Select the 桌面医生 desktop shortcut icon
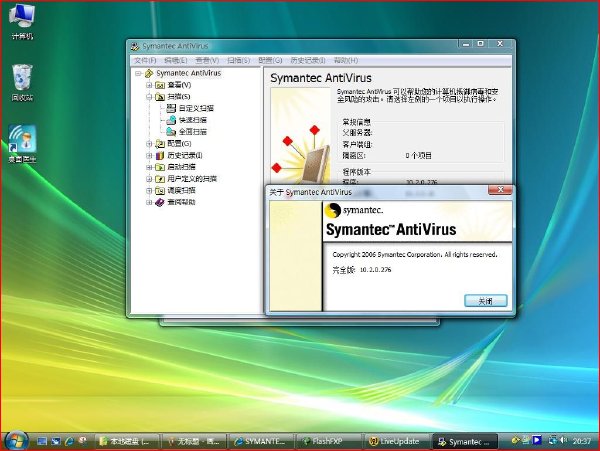The height and width of the screenshot is (451, 600). tap(22, 138)
